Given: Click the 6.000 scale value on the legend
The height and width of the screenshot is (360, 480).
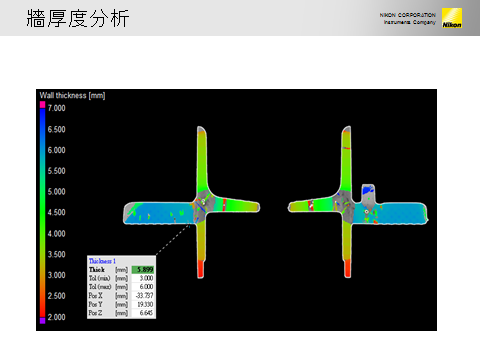Looking at the screenshot, I should (x=56, y=150).
